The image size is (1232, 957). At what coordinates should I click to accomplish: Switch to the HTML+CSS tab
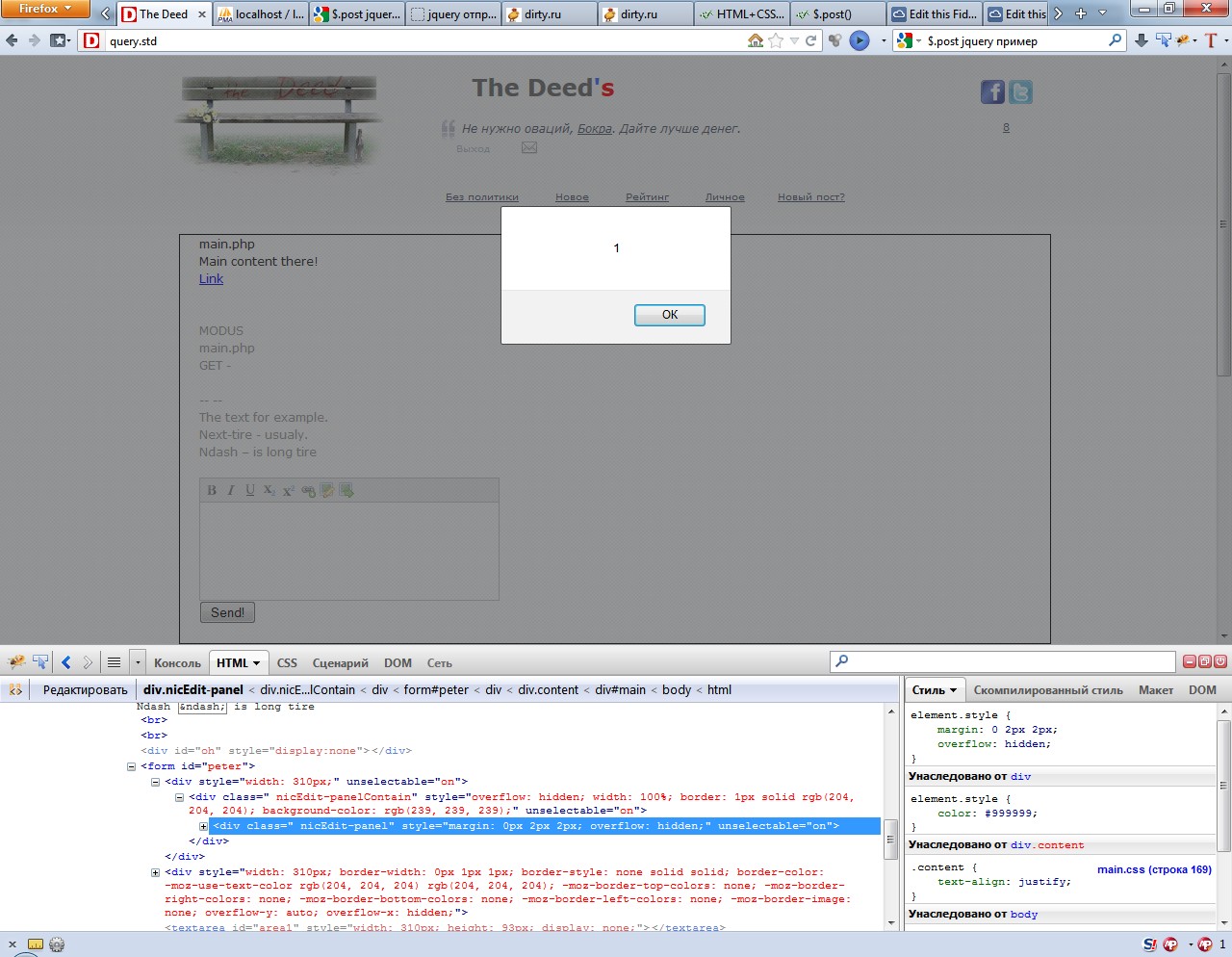[x=742, y=13]
